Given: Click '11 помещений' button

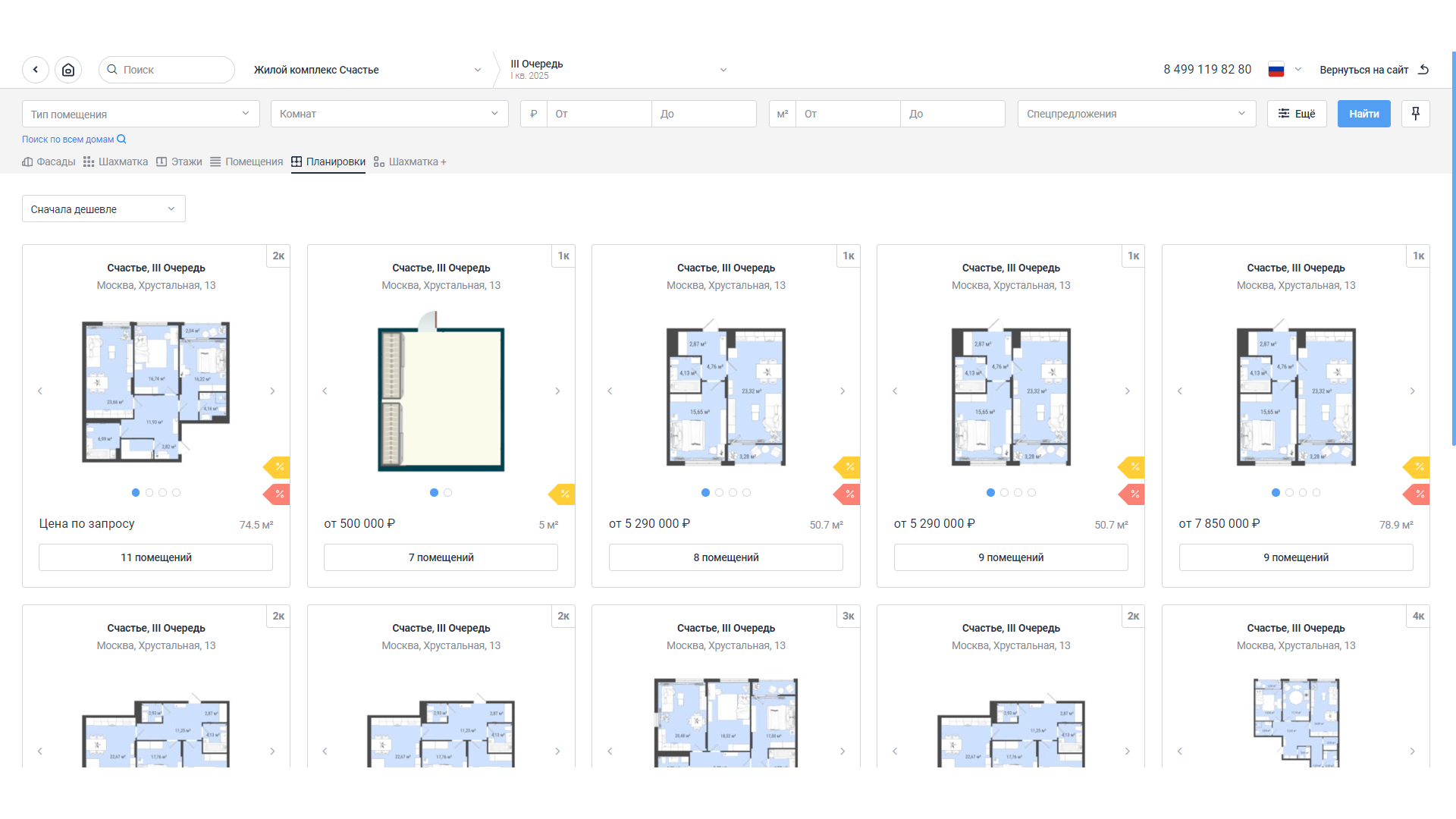Looking at the screenshot, I should point(156,557).
